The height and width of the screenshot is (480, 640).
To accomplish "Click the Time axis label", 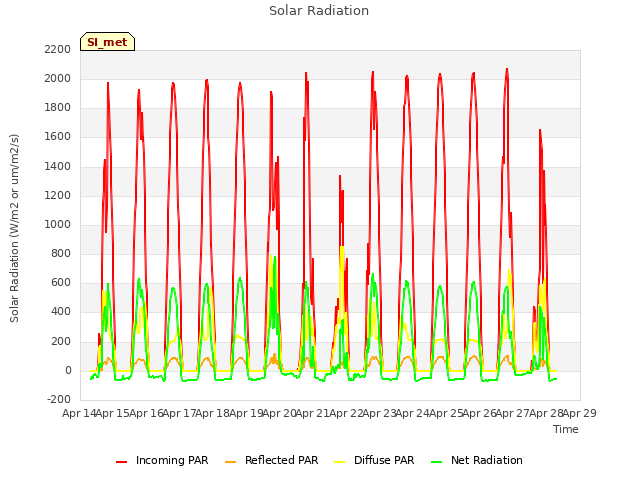I will pyautogui.click(x=566, y=429).
